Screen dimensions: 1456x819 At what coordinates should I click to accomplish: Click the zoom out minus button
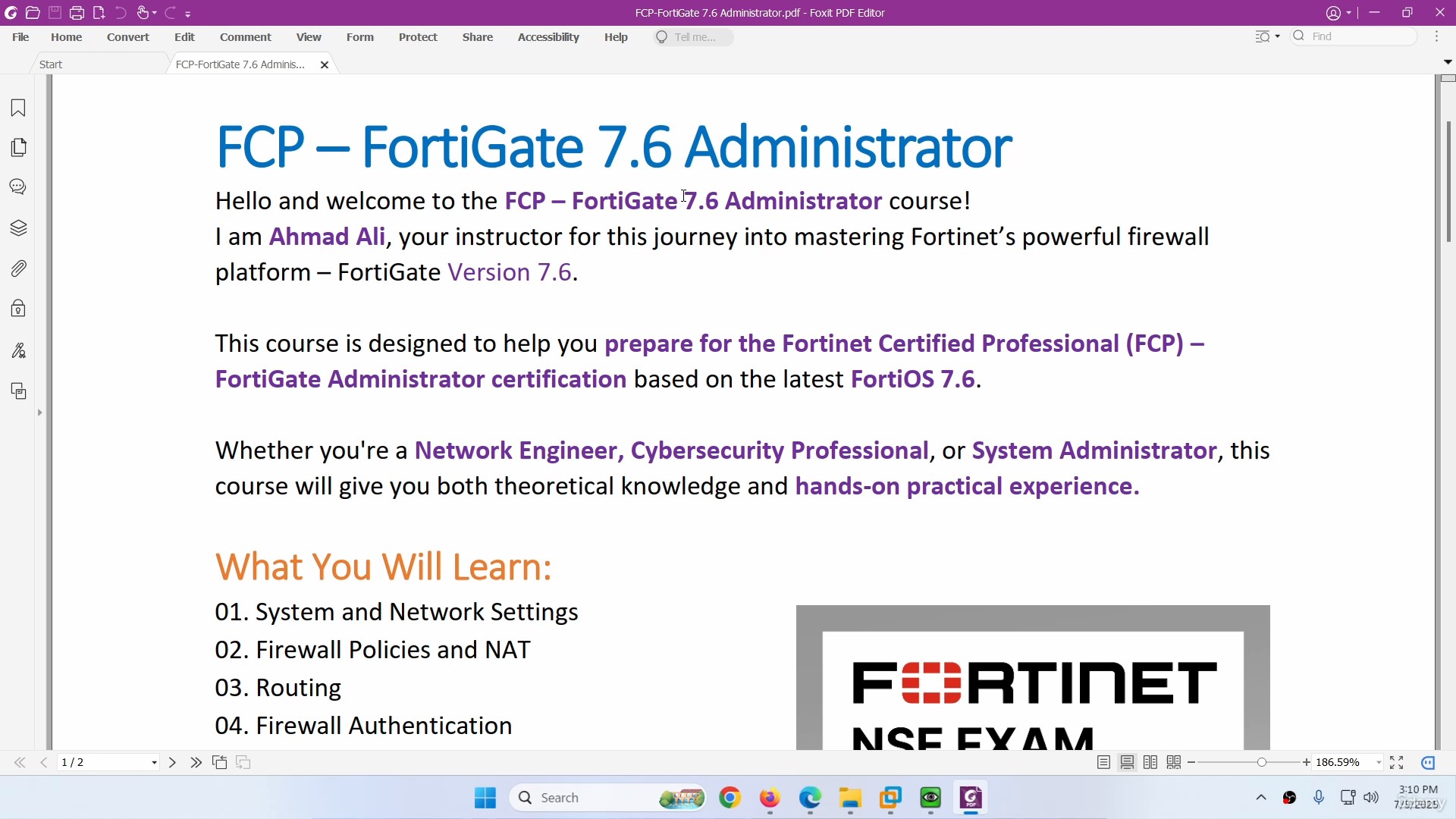(x=1191, y=763)
